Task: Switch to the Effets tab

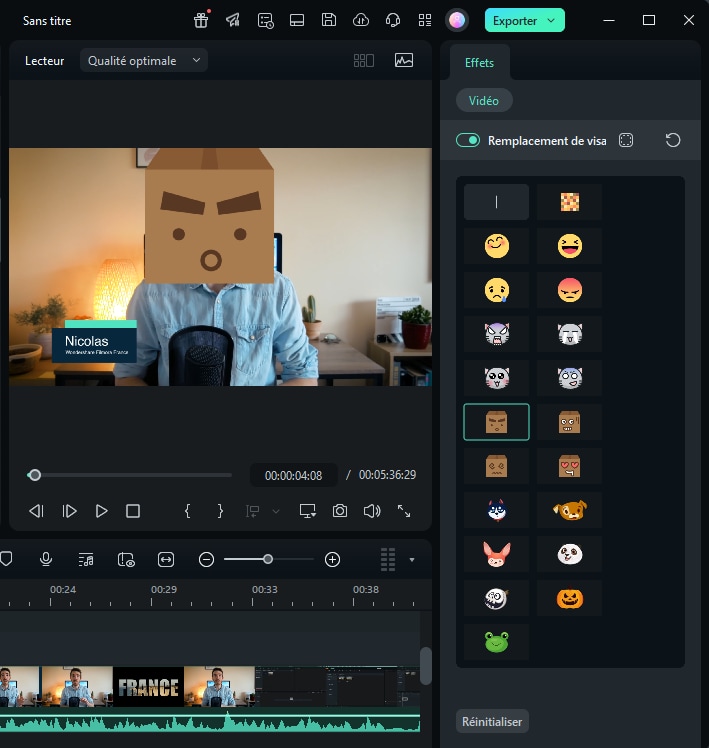Action: pyautogui.click(x=479, y=62)
